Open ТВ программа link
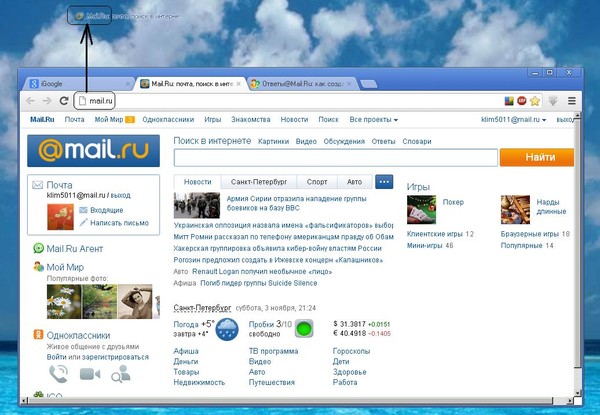 point(273,351)
